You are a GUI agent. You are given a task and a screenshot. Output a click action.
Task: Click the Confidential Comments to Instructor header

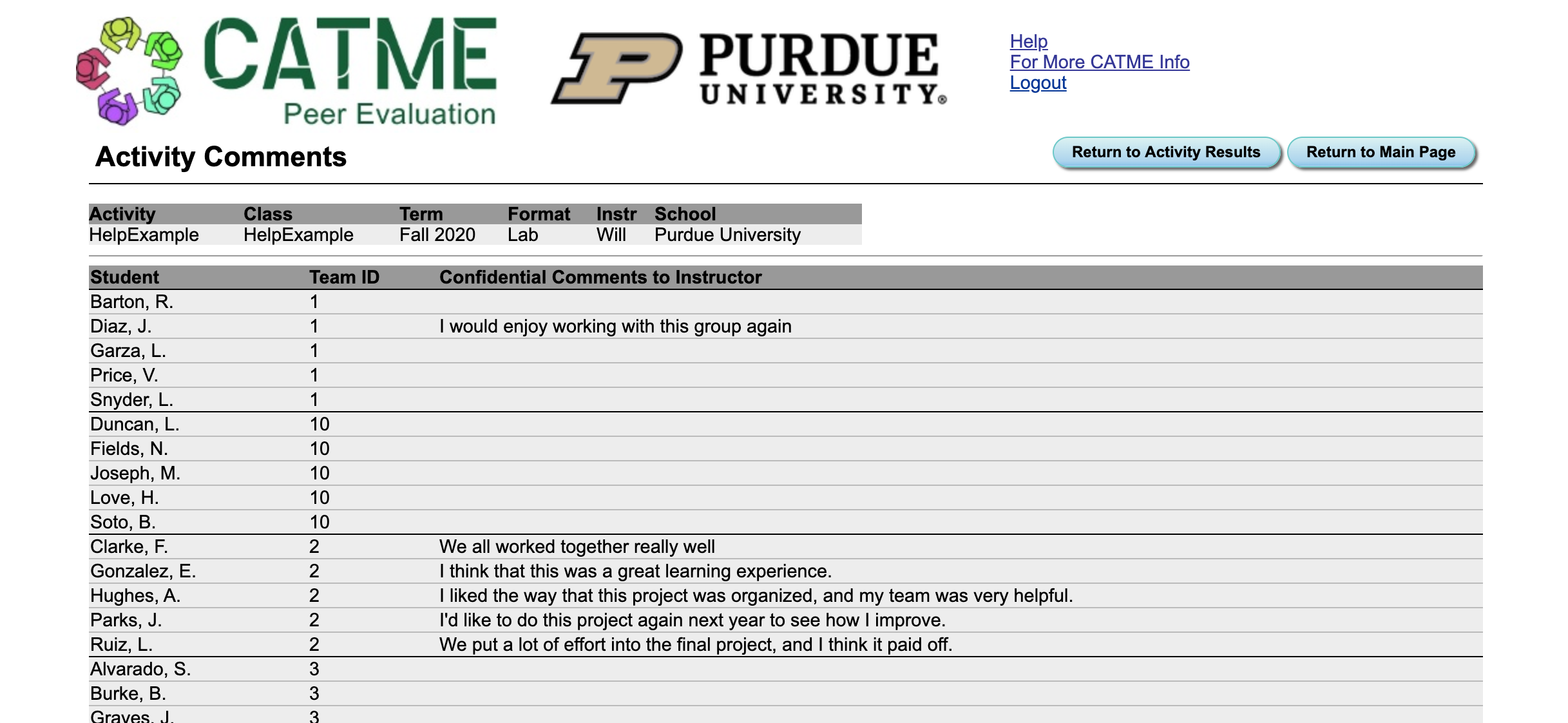click(x=600, y=277)
